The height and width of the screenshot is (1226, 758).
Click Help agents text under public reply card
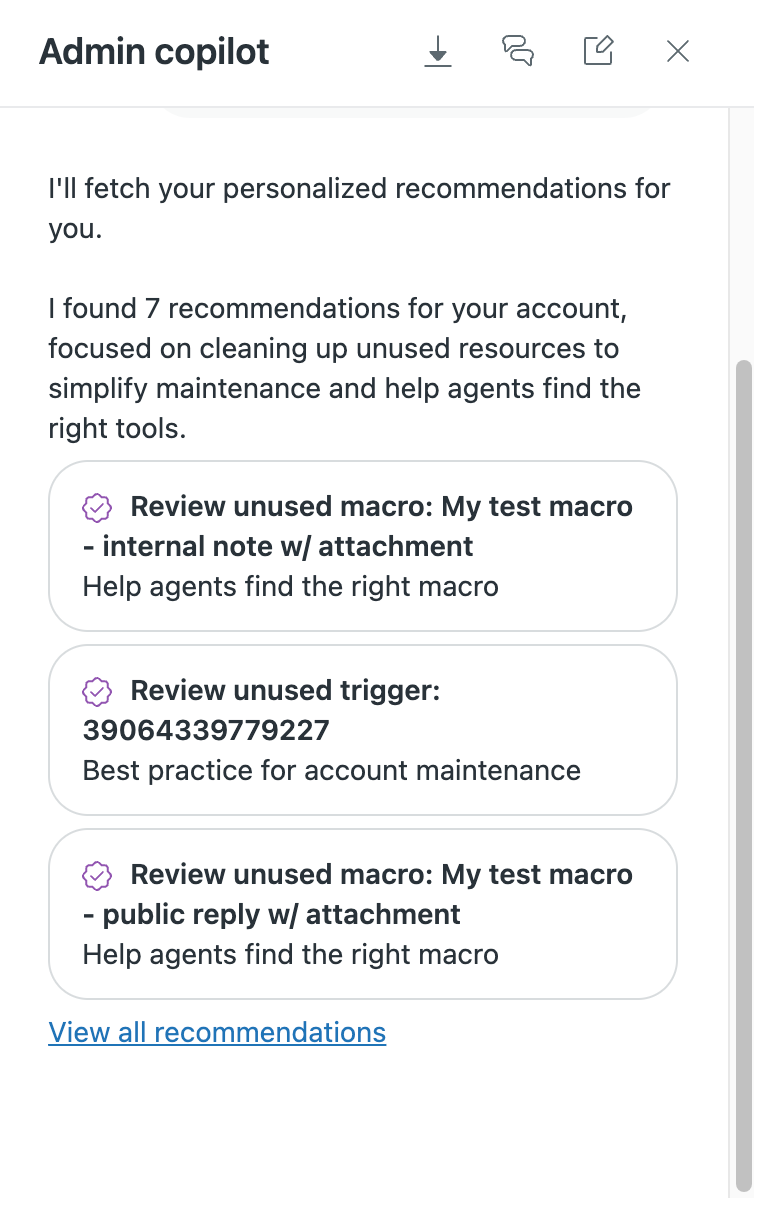tap(290, 954)
